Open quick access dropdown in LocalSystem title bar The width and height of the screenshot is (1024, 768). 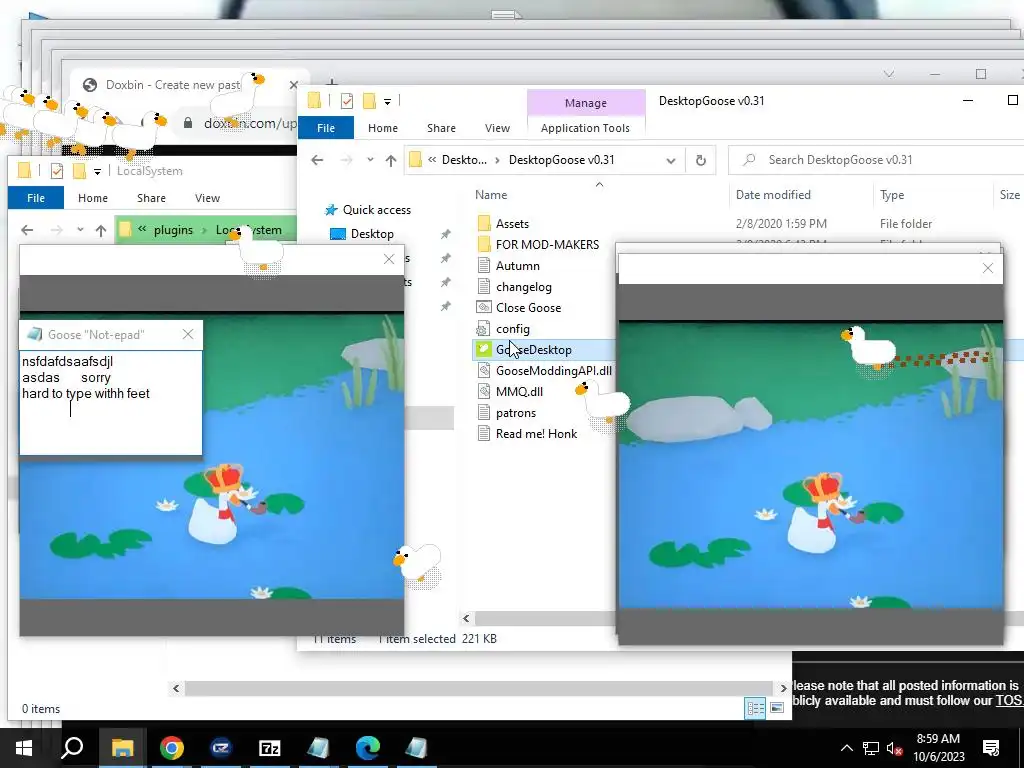[x=97, y=172]
